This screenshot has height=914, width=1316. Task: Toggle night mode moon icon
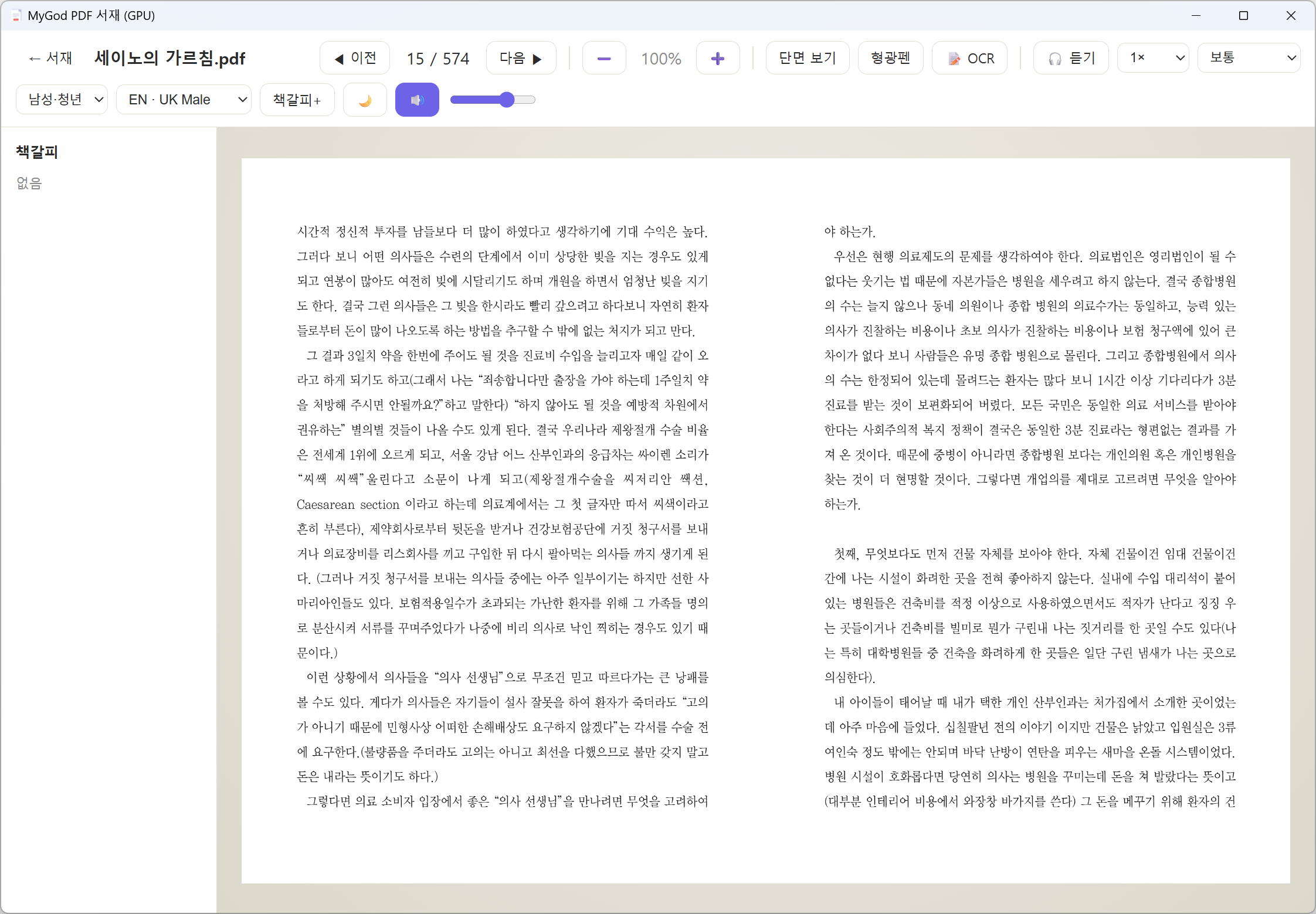tap(365, 100)
